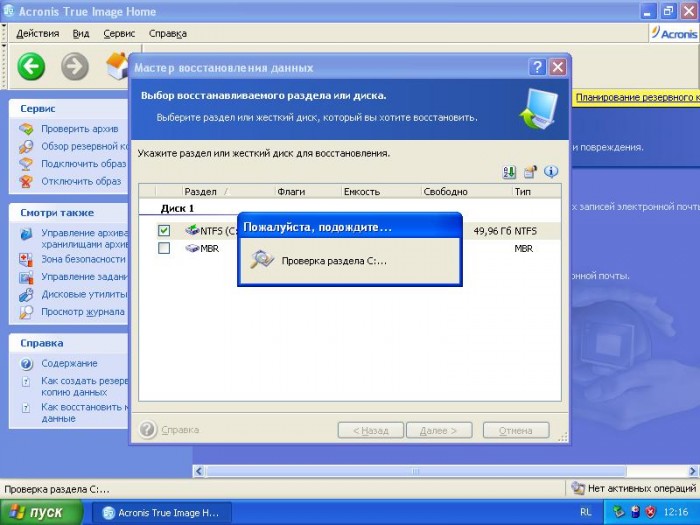Screen dimensions: 700x525
Task: Click the Справка help icon in wizard footer
Action: click(x=147, y=430)
